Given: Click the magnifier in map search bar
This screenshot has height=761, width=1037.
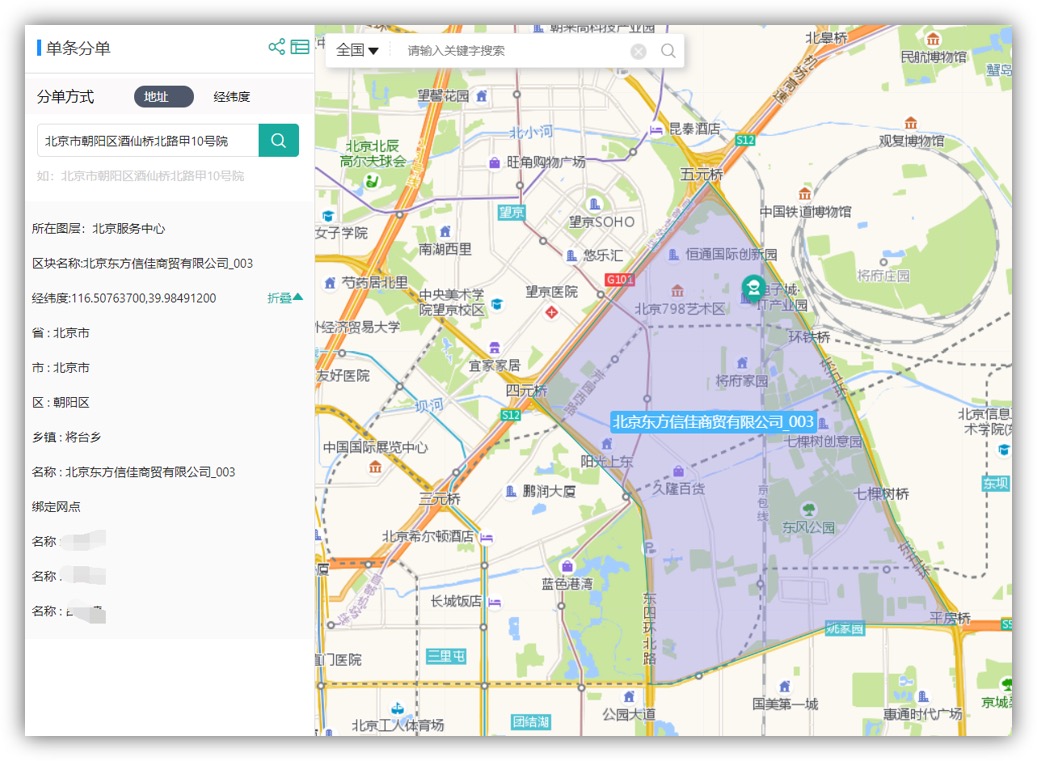Looking at the screenshot, I should [668, 51].
